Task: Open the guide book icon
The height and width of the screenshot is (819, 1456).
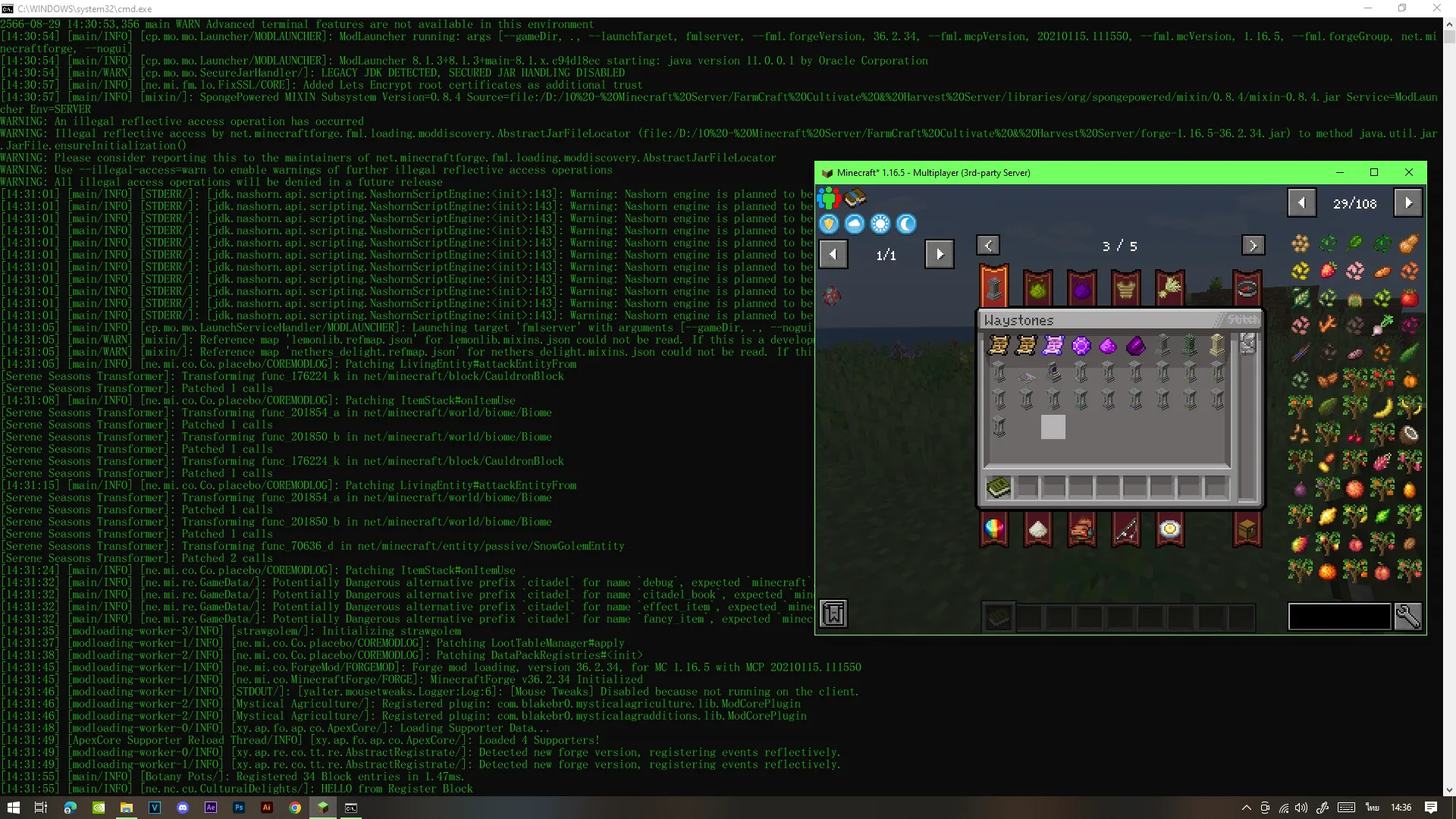Action: [855, 199]
